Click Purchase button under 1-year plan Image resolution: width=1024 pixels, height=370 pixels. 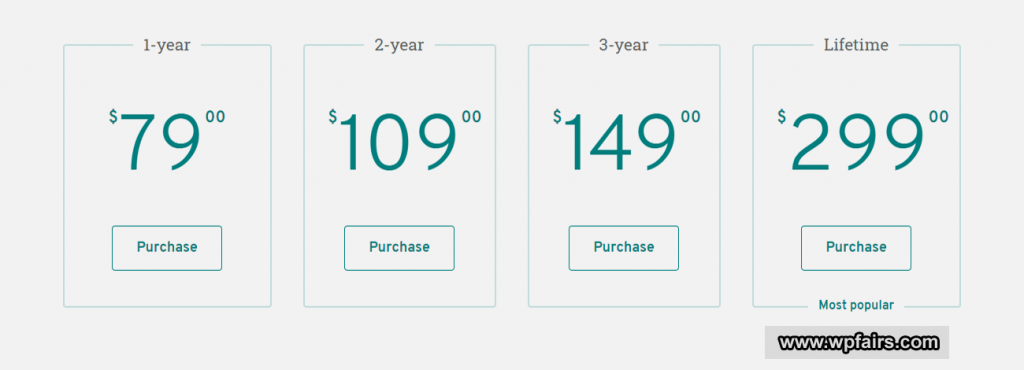tap(167, 248)
